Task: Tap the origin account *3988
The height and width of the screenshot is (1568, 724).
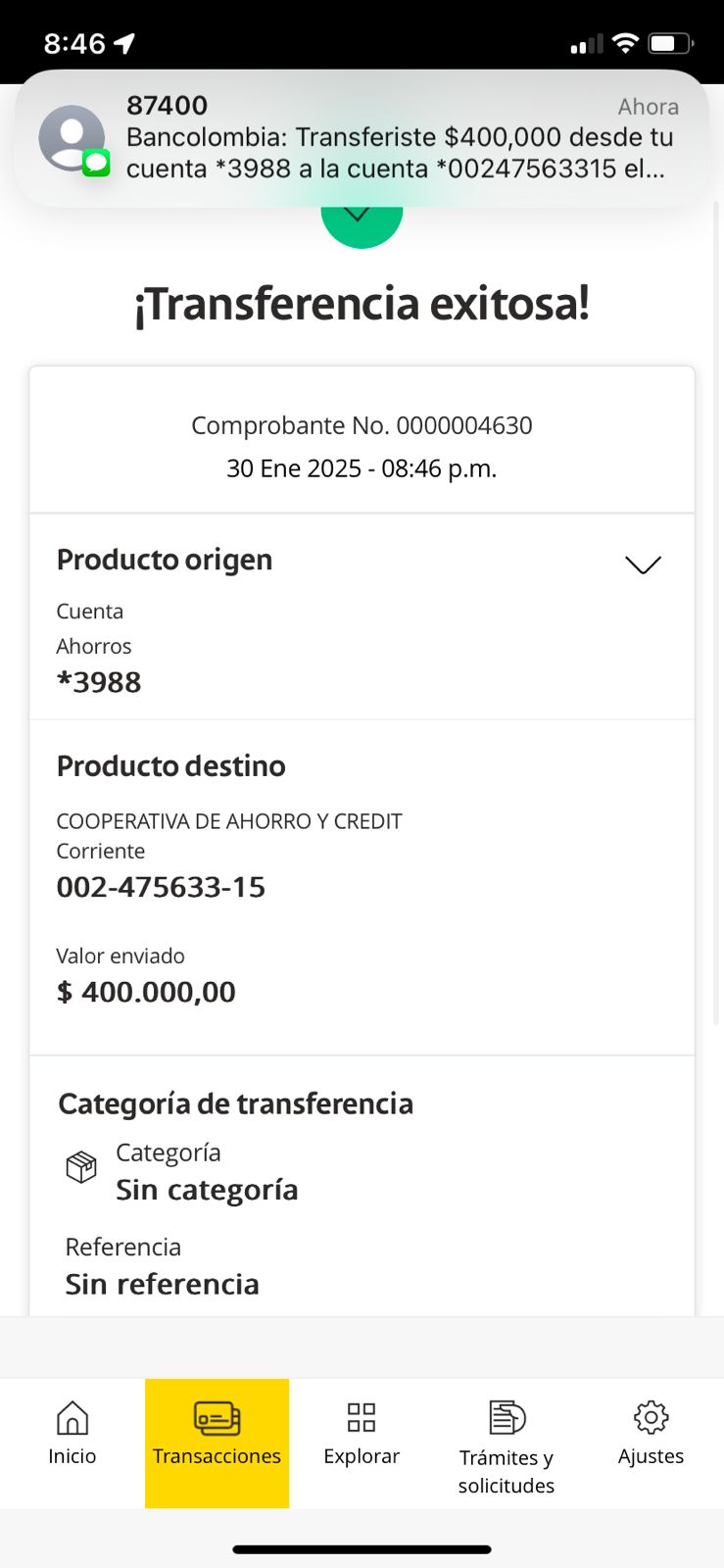Action: point(99,682)
